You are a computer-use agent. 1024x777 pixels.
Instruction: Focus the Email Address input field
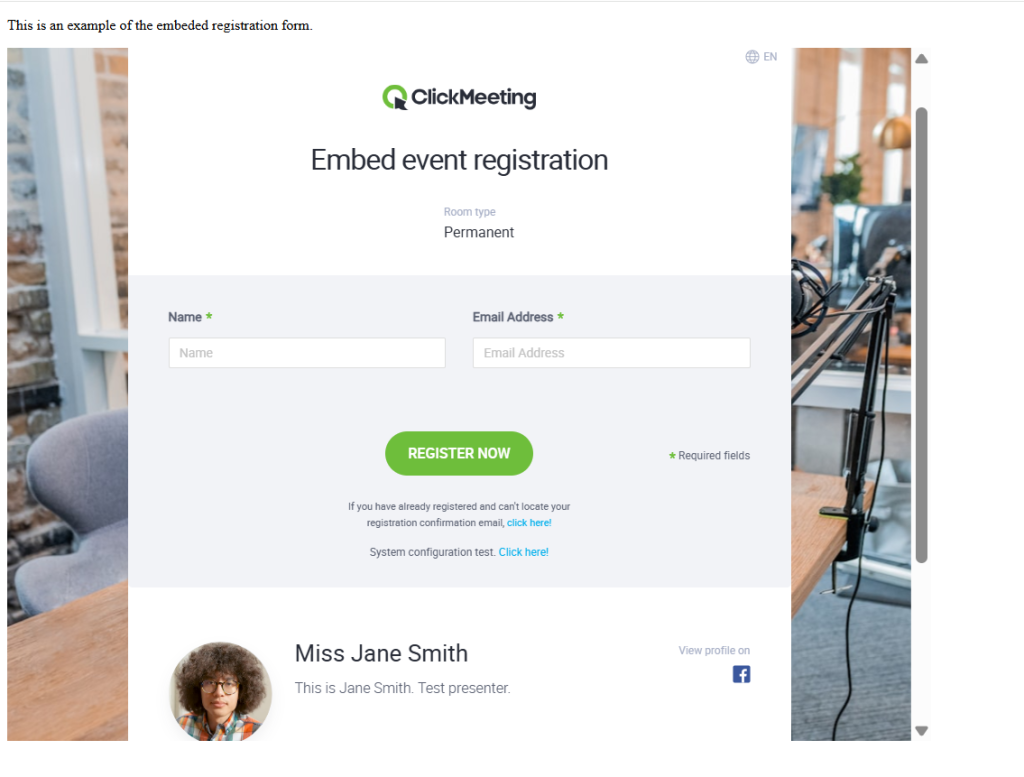tap(611, 353)
